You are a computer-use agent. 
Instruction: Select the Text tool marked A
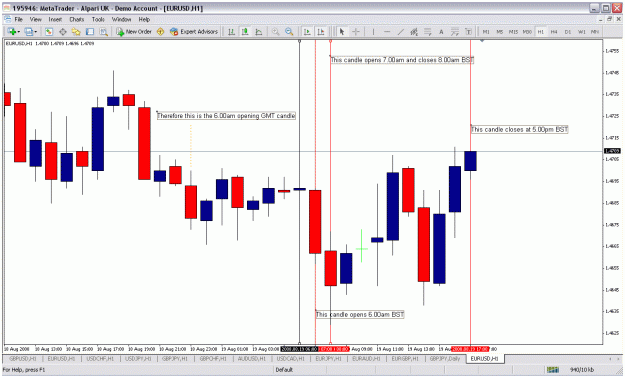(441, 31)
